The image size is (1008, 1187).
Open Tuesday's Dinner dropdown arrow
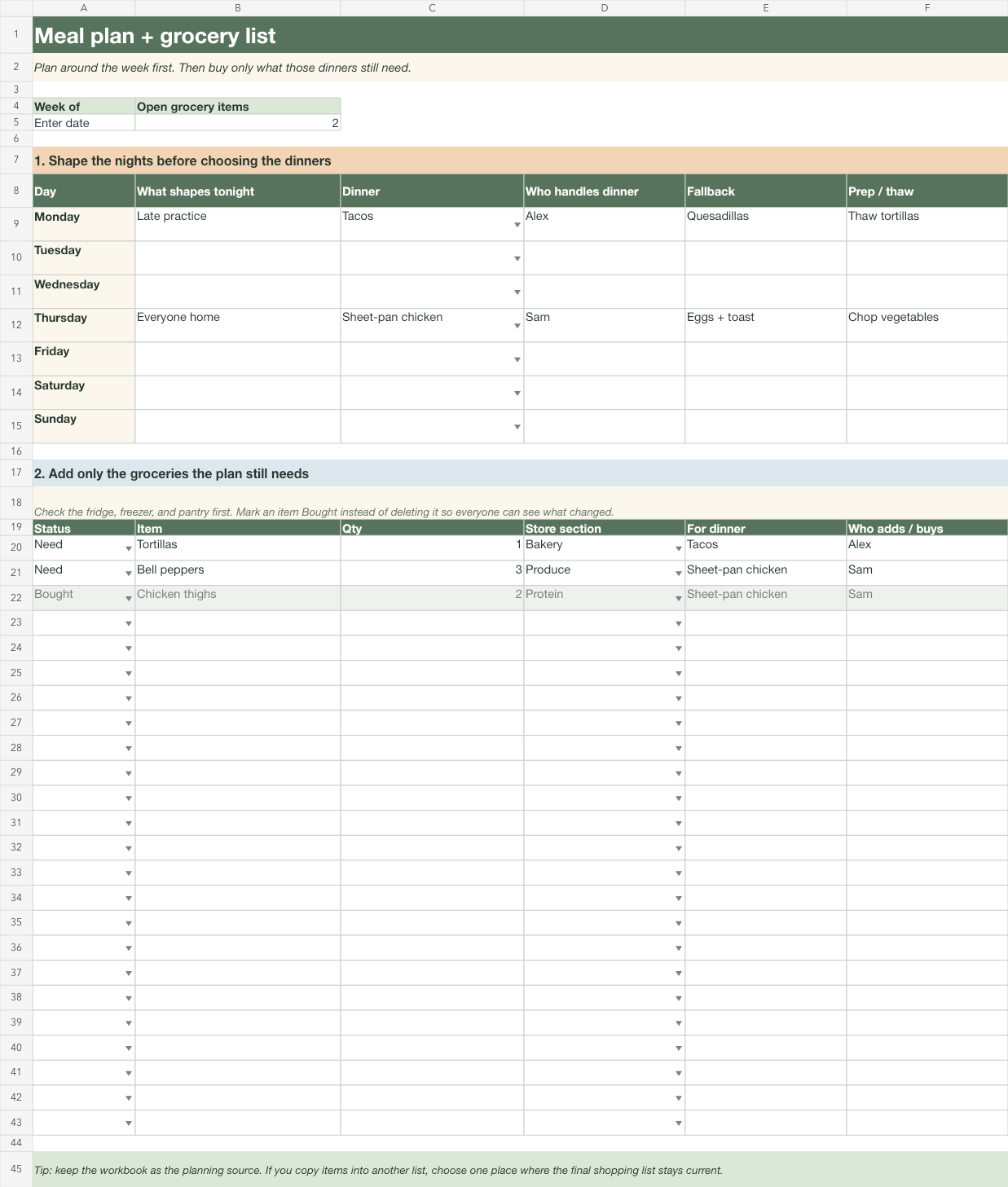517,258
